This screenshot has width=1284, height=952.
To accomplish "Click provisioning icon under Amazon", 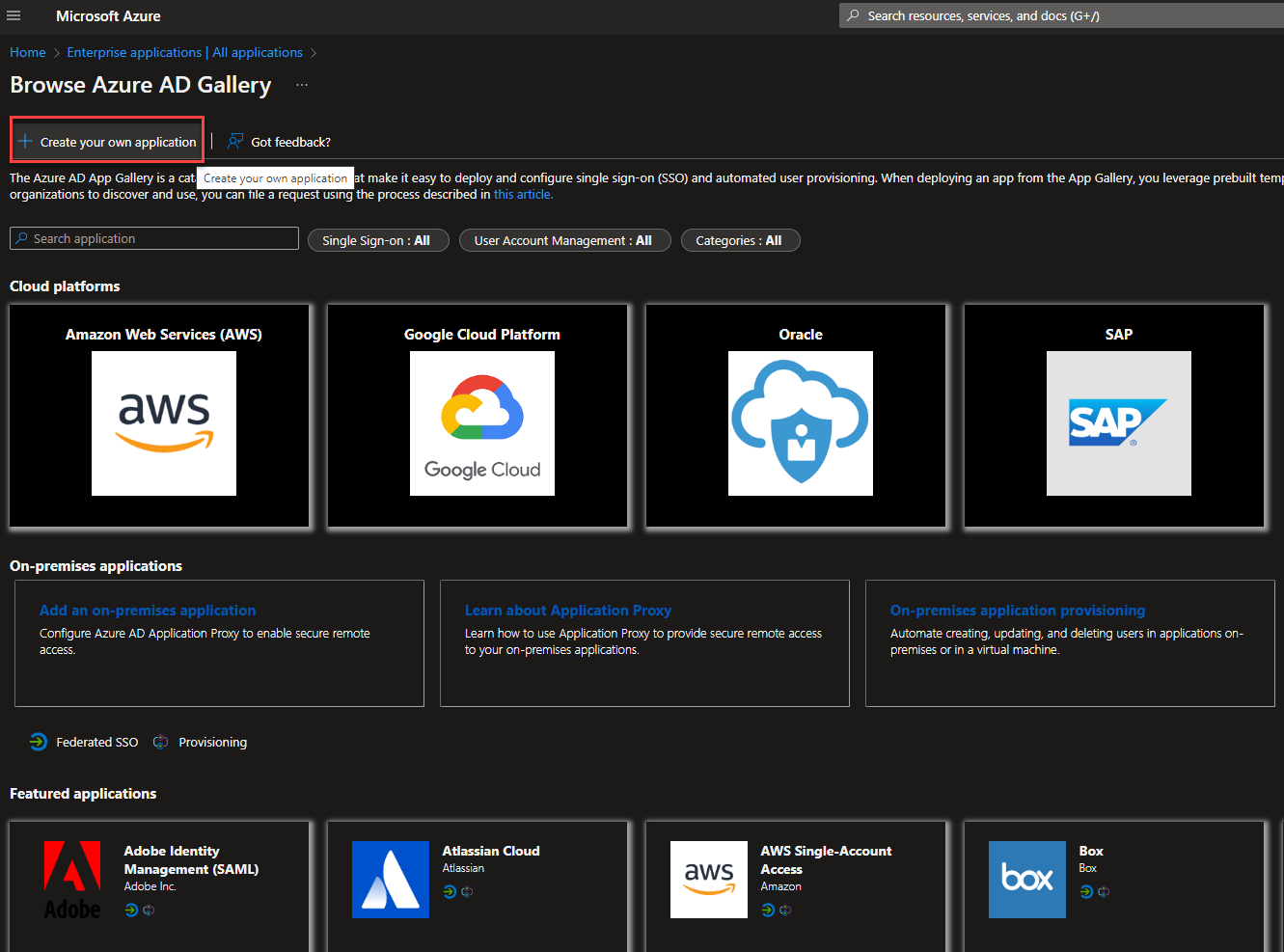I will tap(785, 910).
